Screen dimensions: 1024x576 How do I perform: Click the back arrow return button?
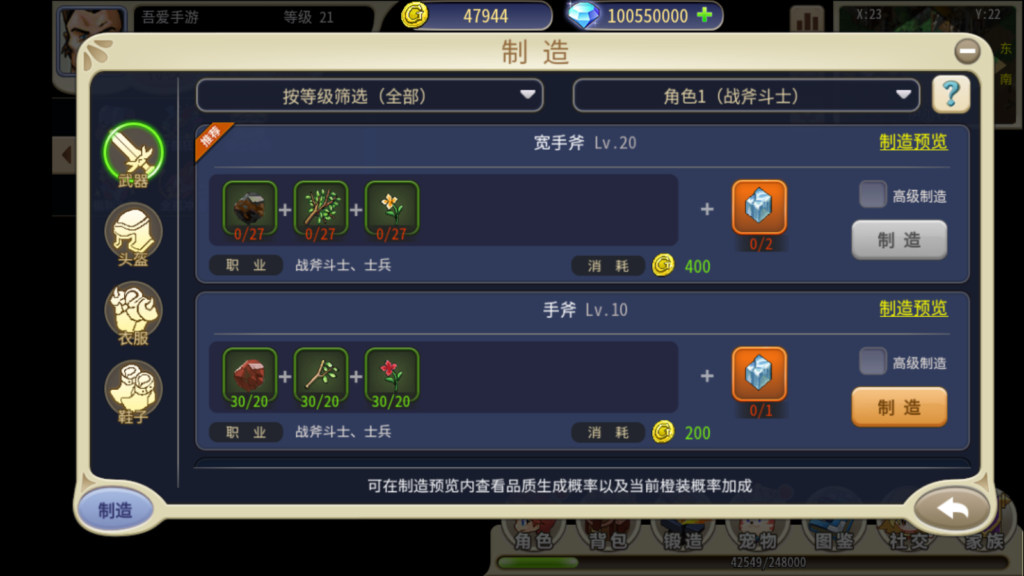coord(952,509)
